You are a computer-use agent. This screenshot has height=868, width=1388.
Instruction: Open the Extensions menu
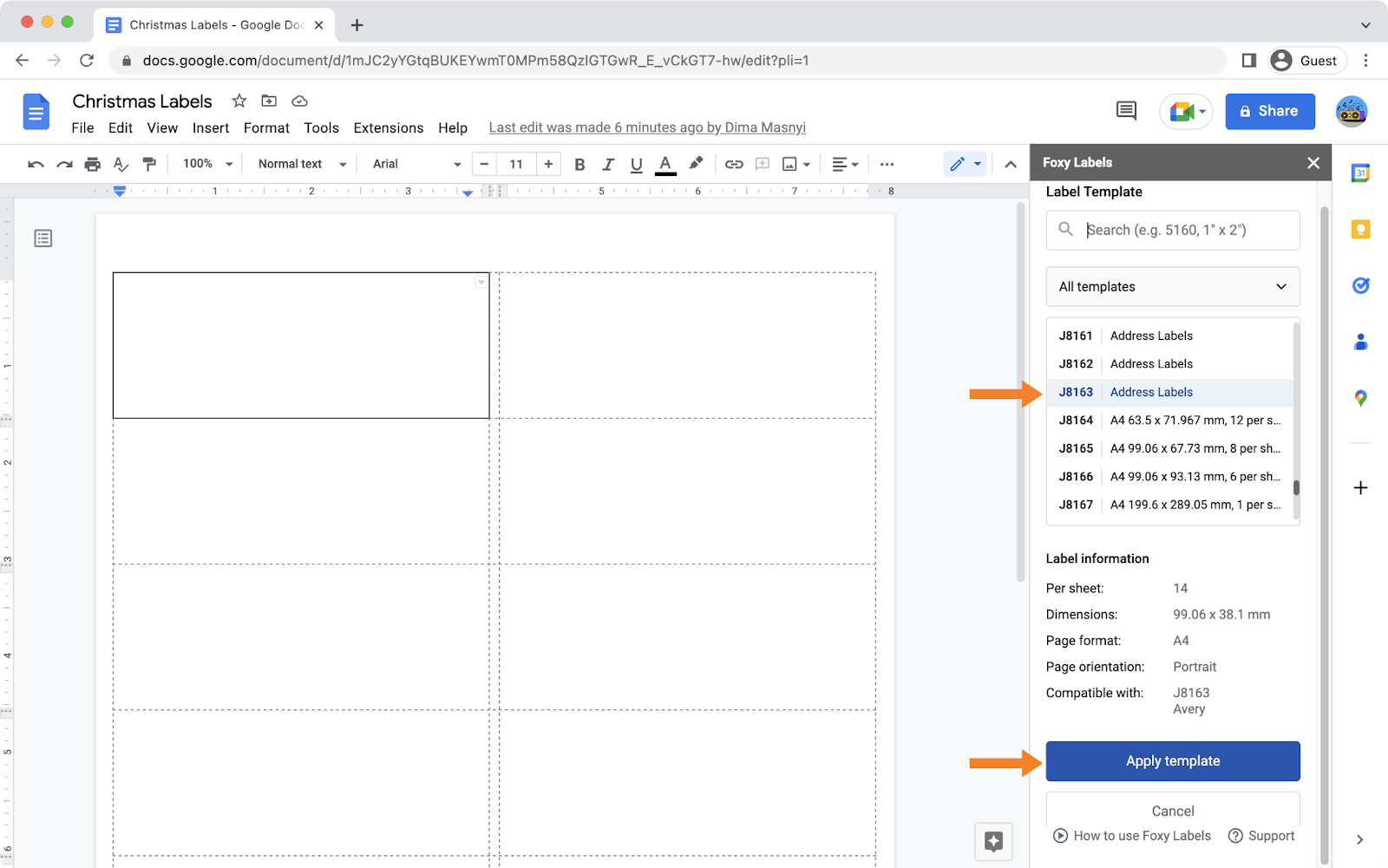pyautogui.click(x=388, y=127)
